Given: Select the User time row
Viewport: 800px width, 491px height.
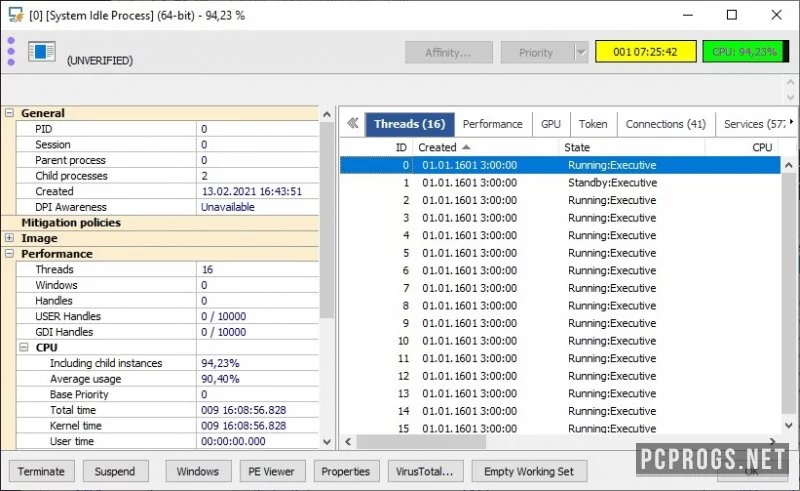Looking at the screenshot, I should point(167,441).
